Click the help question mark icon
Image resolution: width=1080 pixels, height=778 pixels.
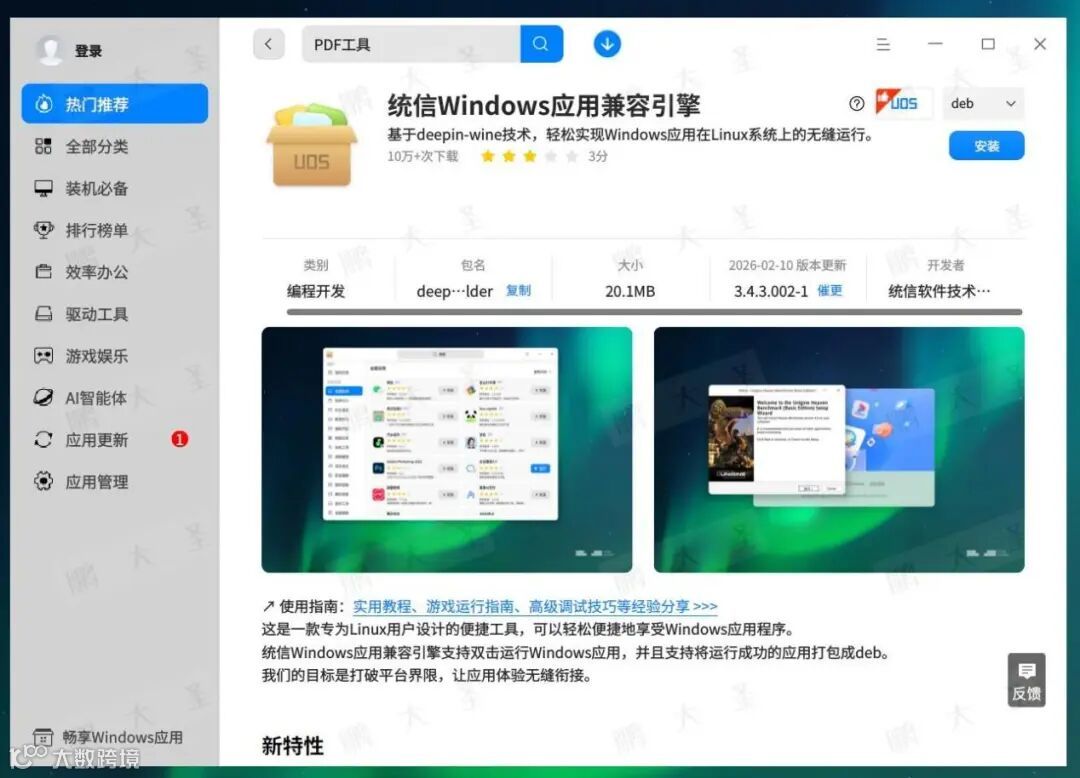point(856,104)
